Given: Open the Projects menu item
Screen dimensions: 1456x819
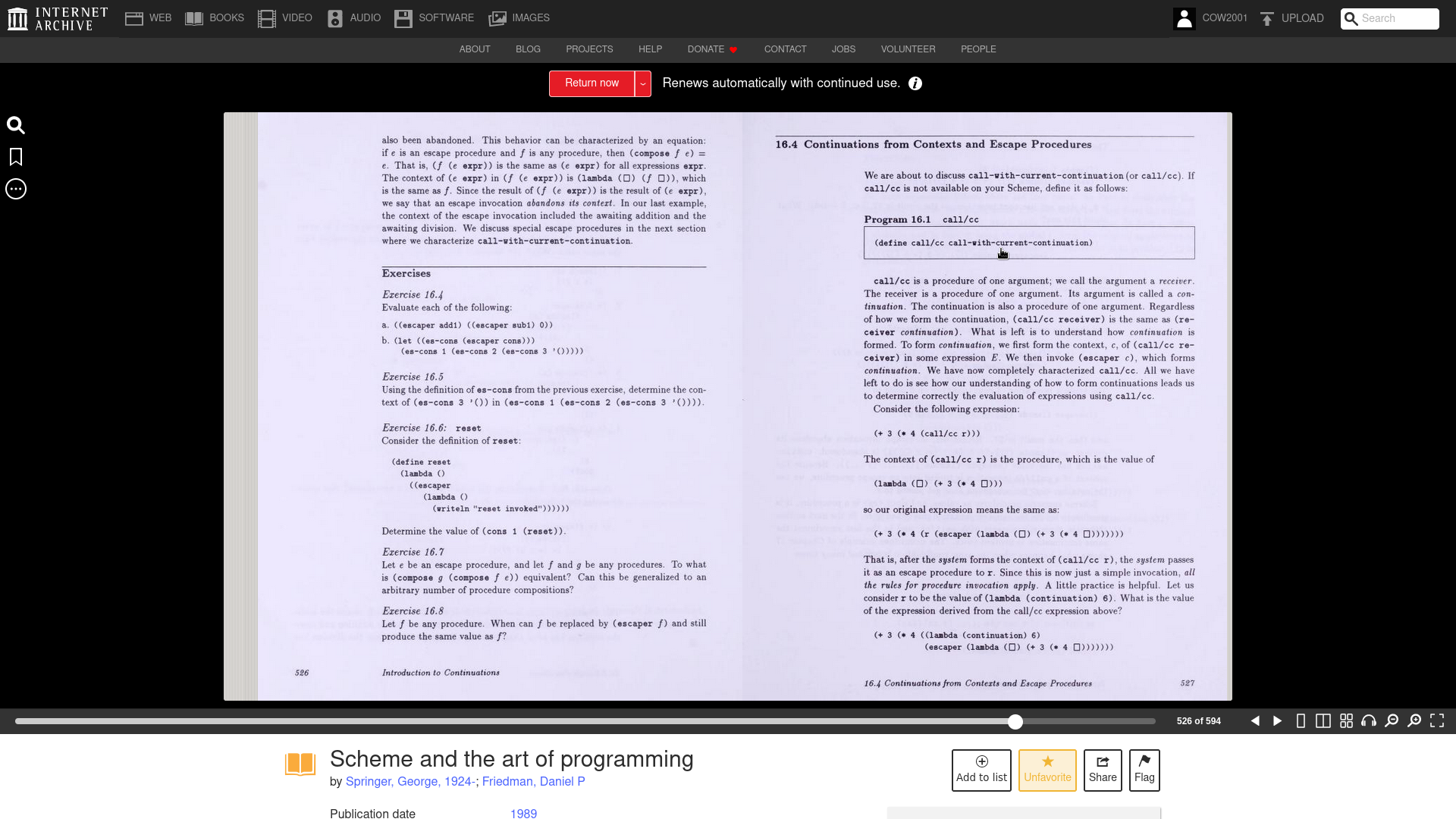Looking at the screenshot, I should pyautogui.click(x=589, y=49).
